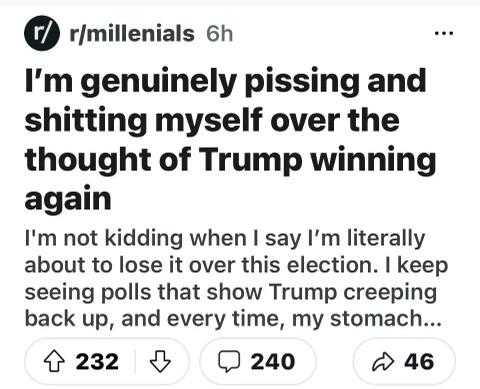Click the body preview starting 'I'm not kidding'

[x=236, y=278]
